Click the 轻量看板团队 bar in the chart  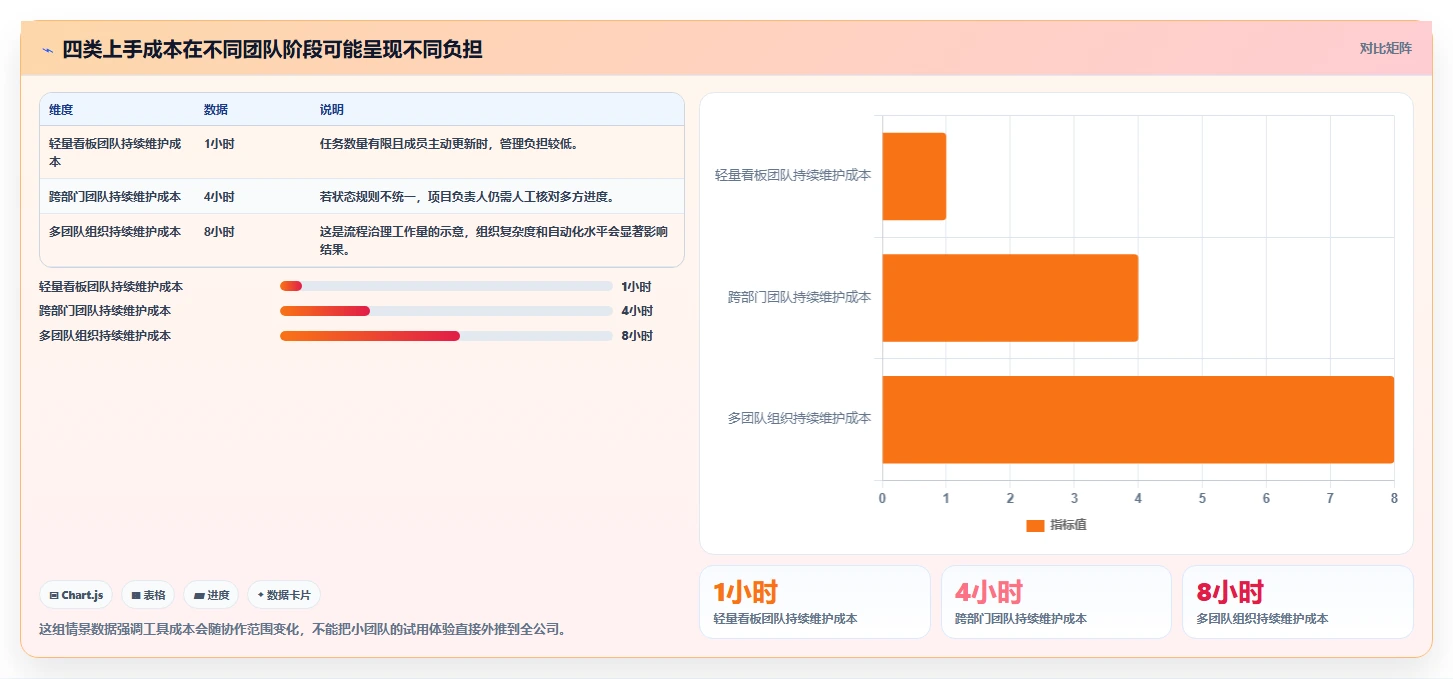click(x=914, y=176)
